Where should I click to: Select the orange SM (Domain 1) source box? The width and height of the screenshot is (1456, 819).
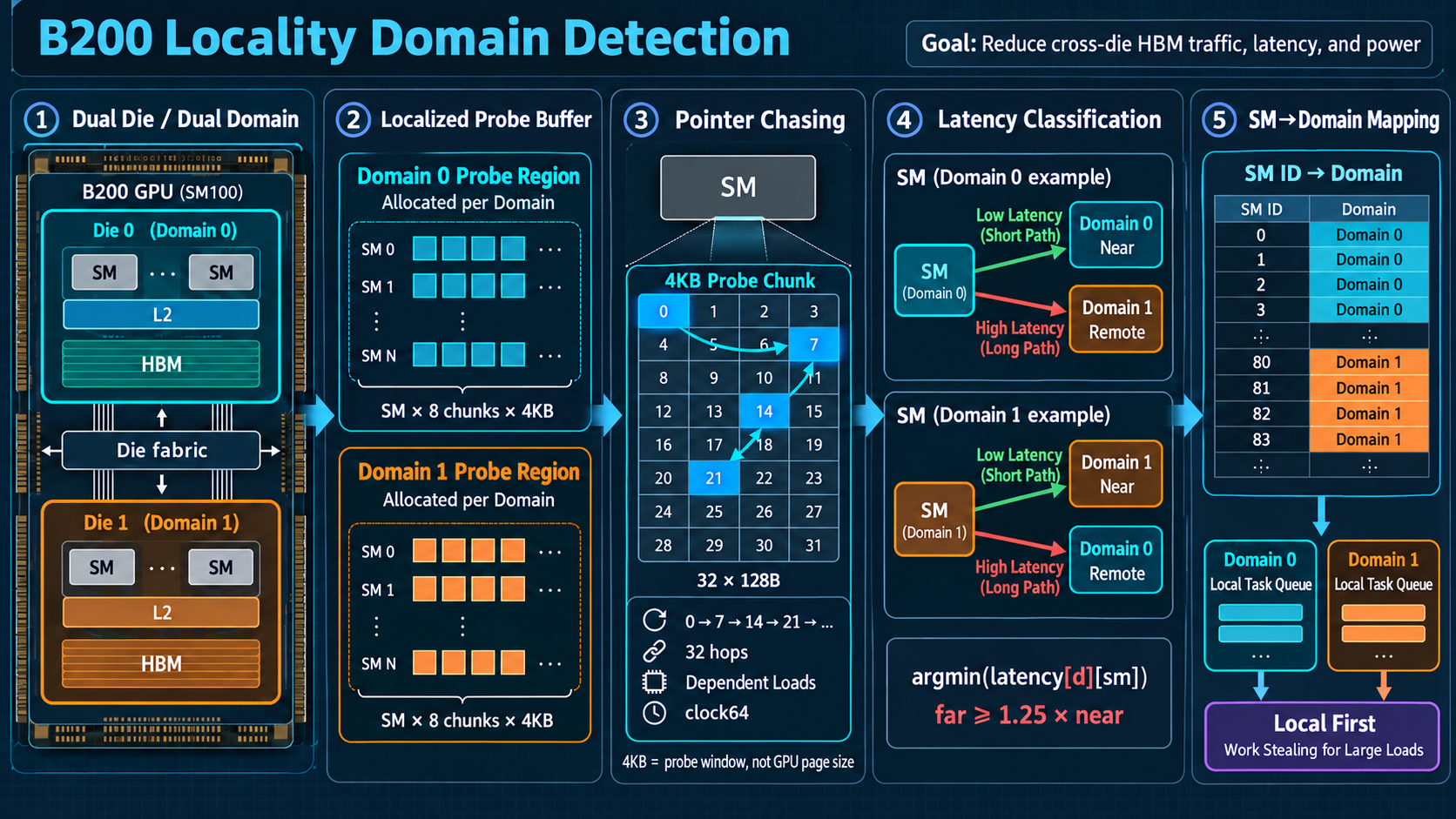click(x=934, y=520)
